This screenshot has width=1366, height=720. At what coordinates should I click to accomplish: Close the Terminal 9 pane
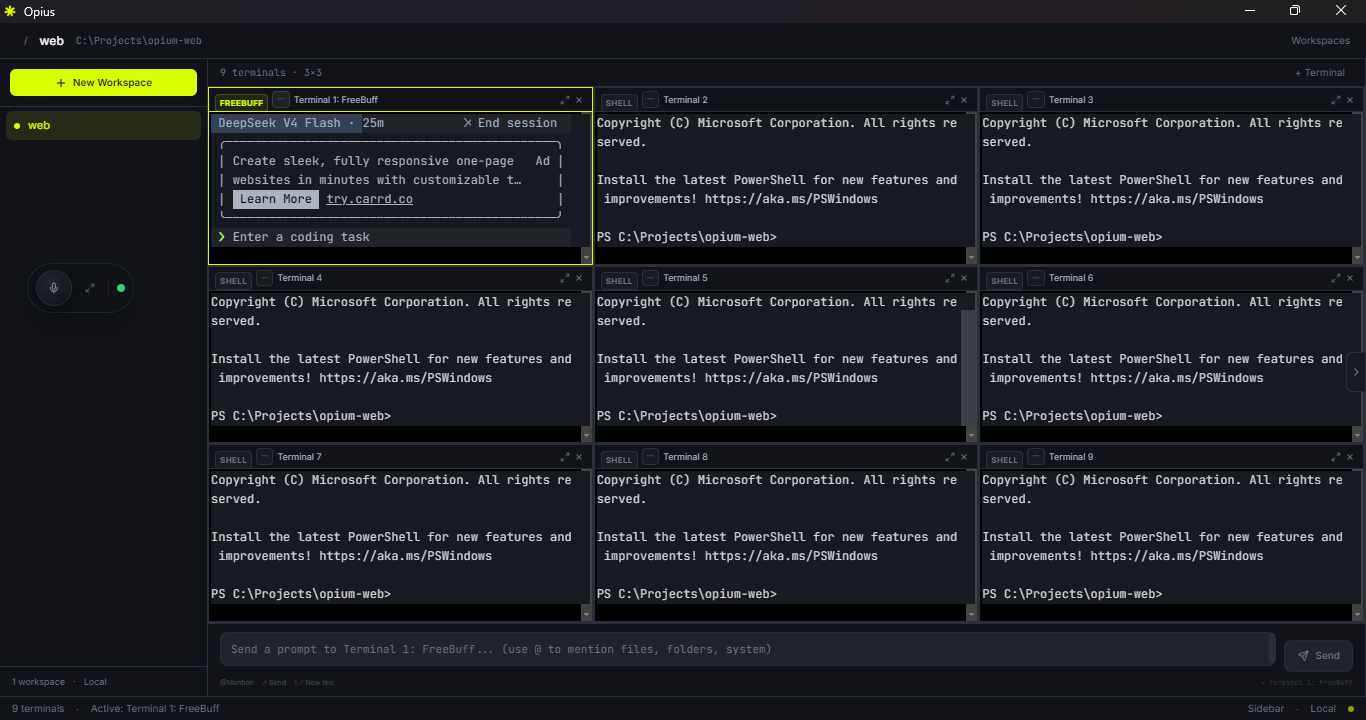pyautogui.click(x=1350, y=457)
